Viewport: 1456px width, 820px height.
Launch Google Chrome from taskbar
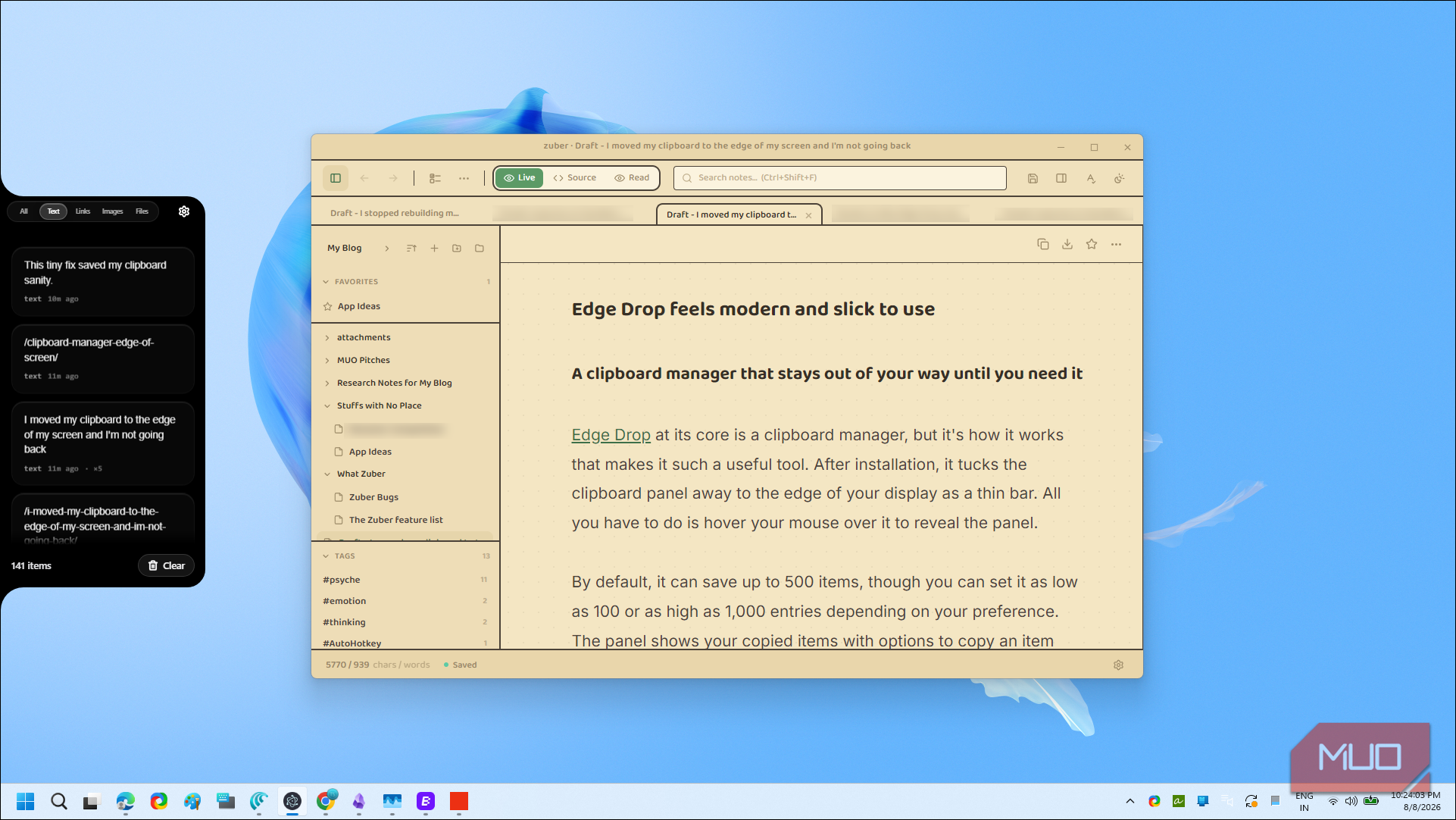326,801
